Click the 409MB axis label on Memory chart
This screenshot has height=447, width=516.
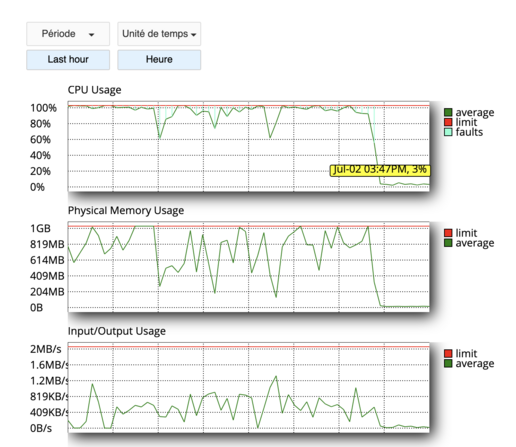[x=47, y=276]
